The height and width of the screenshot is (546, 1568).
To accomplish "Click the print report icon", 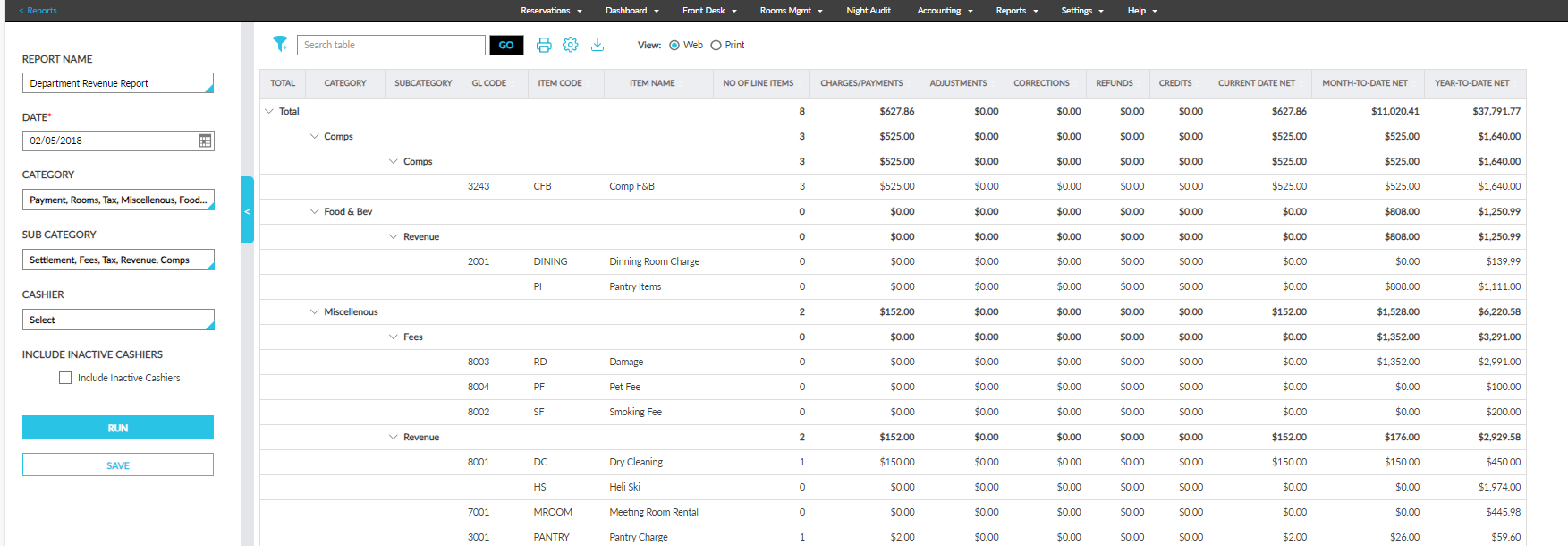I will tap(544, 45).
